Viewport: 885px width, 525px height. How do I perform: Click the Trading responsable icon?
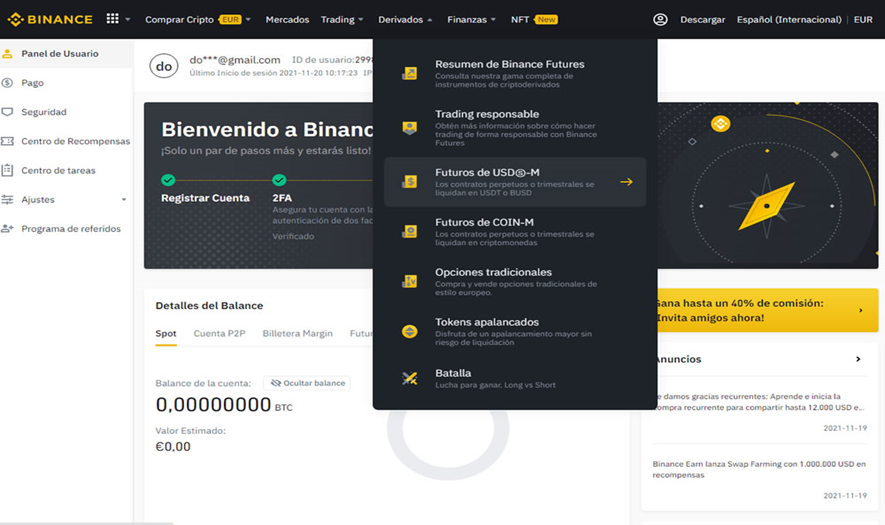point(410,128)
